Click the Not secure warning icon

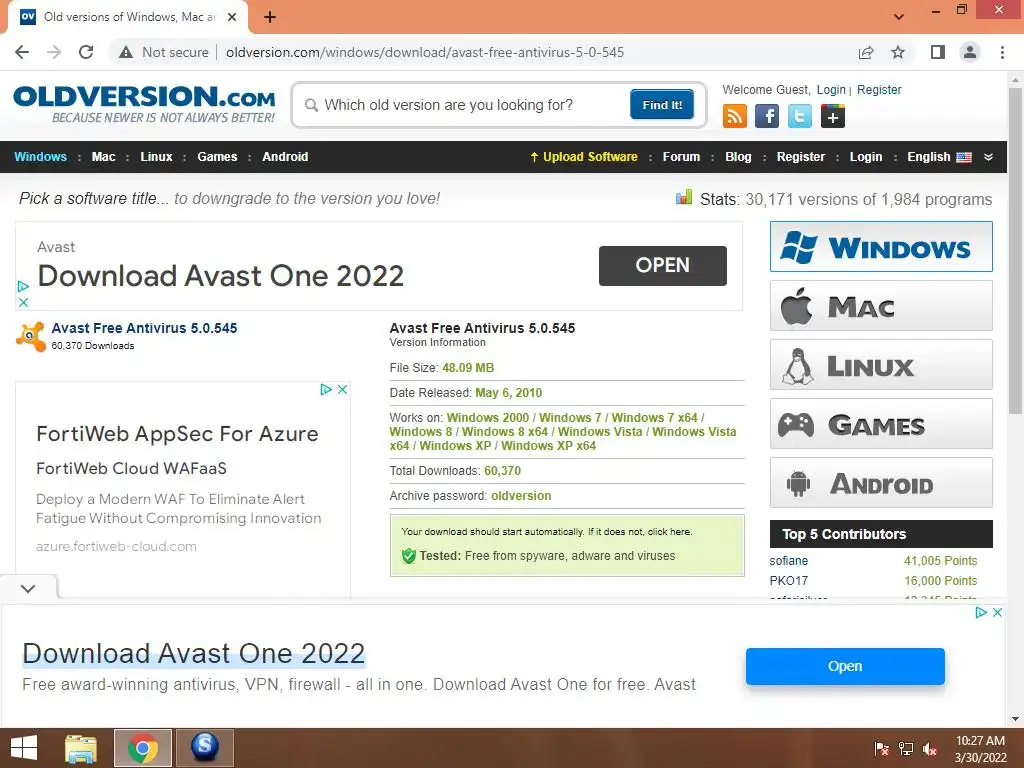126,52
